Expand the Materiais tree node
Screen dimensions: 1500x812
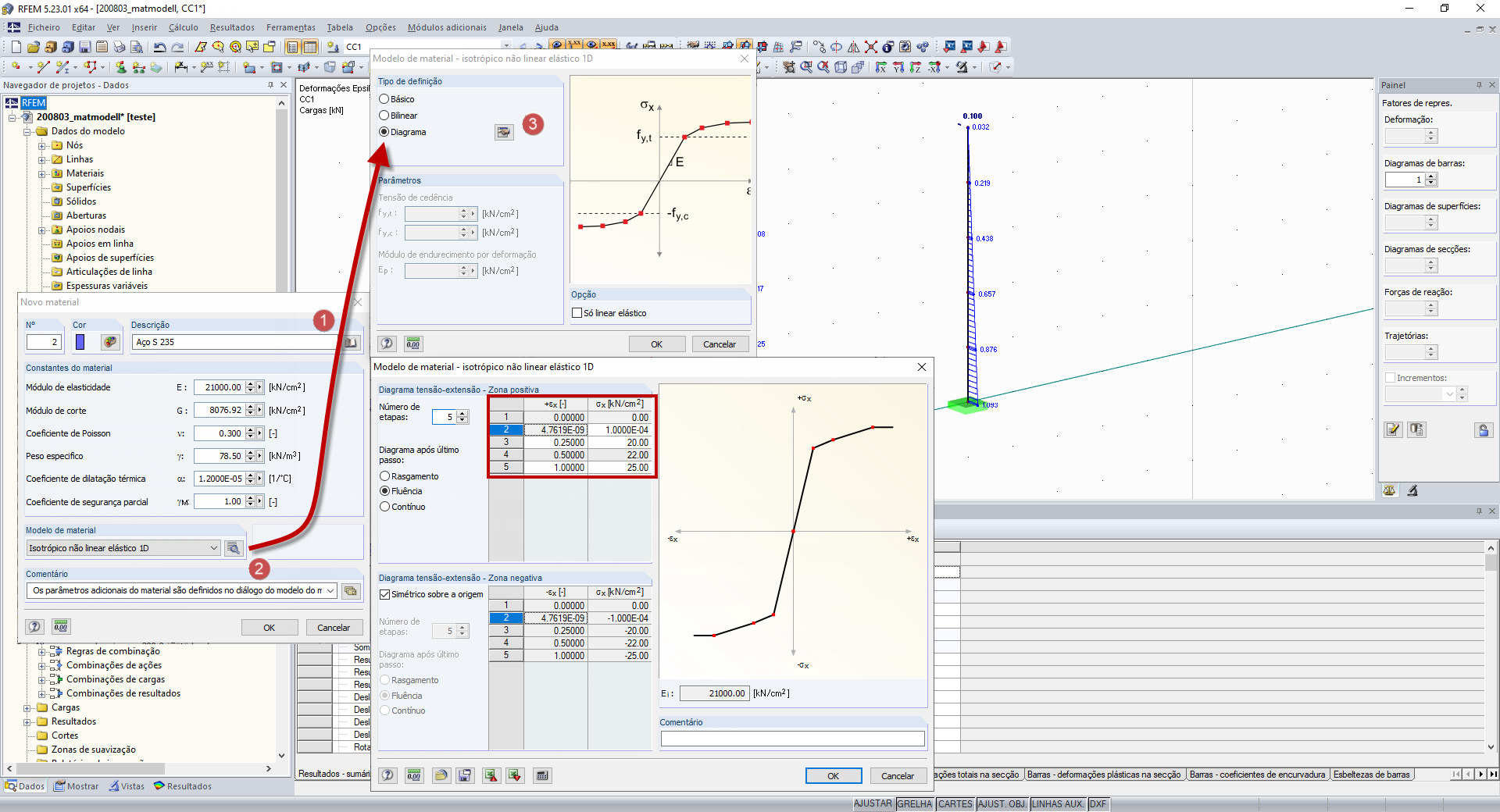point(42,173)
